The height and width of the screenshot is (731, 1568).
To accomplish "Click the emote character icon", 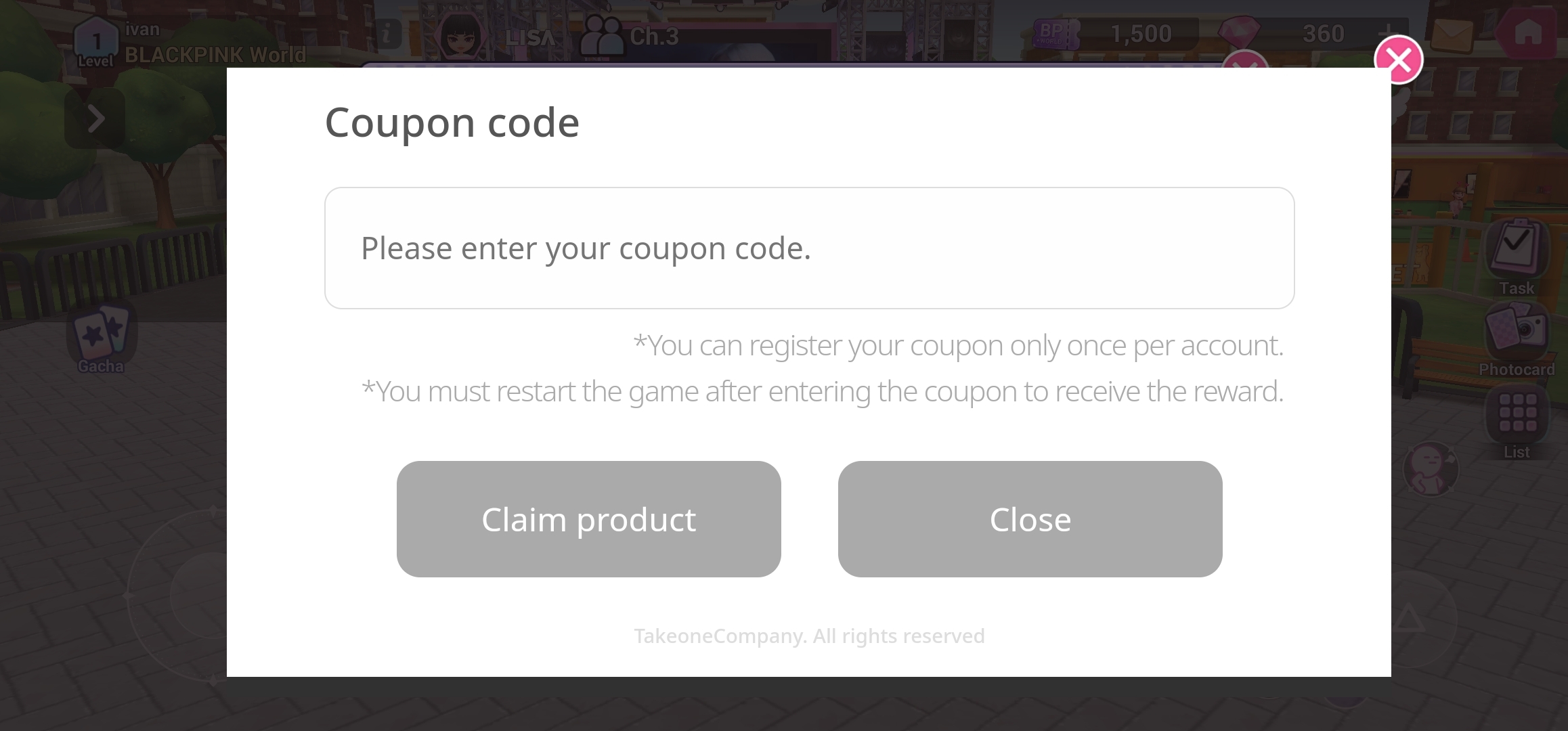I will click(x=1430, y=468).
